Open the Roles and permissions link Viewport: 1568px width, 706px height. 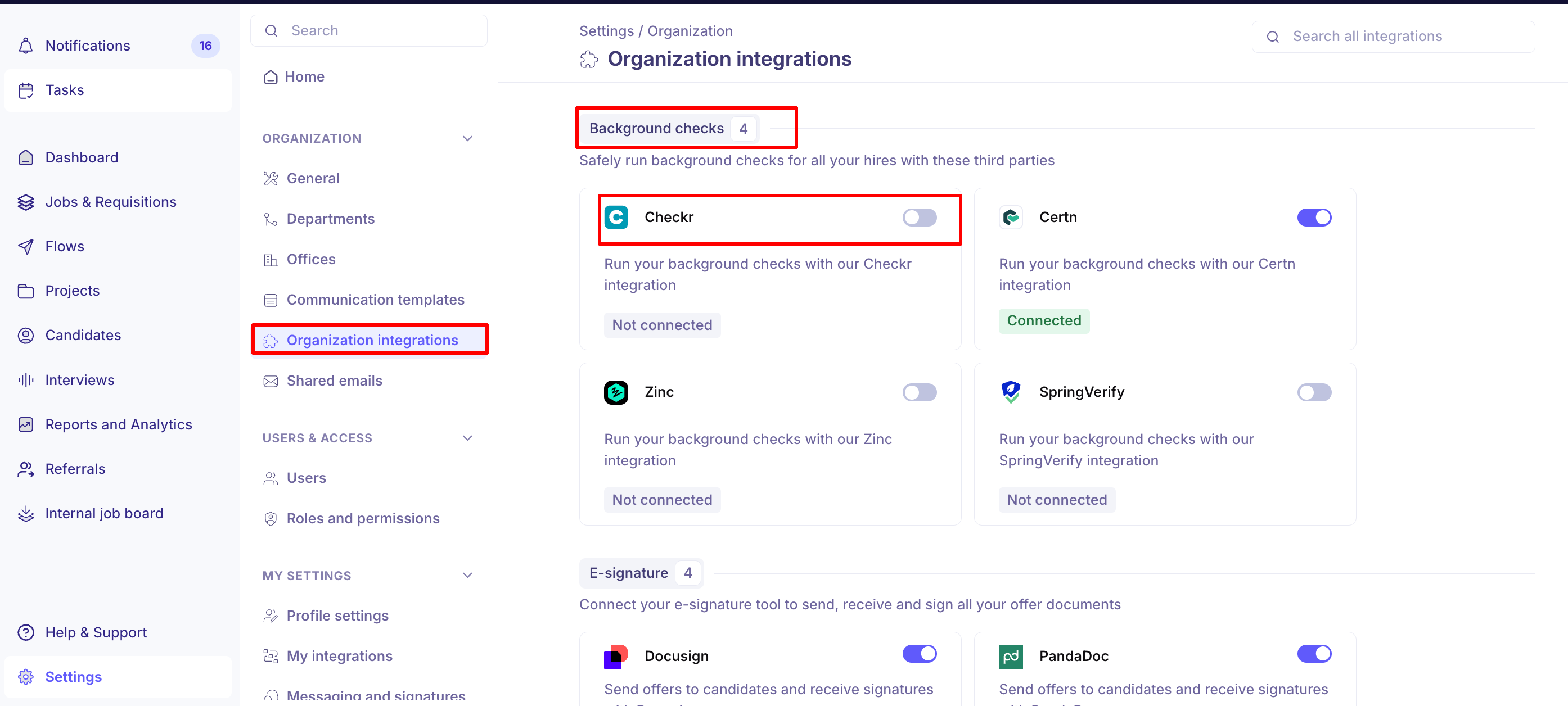point(369,519)
